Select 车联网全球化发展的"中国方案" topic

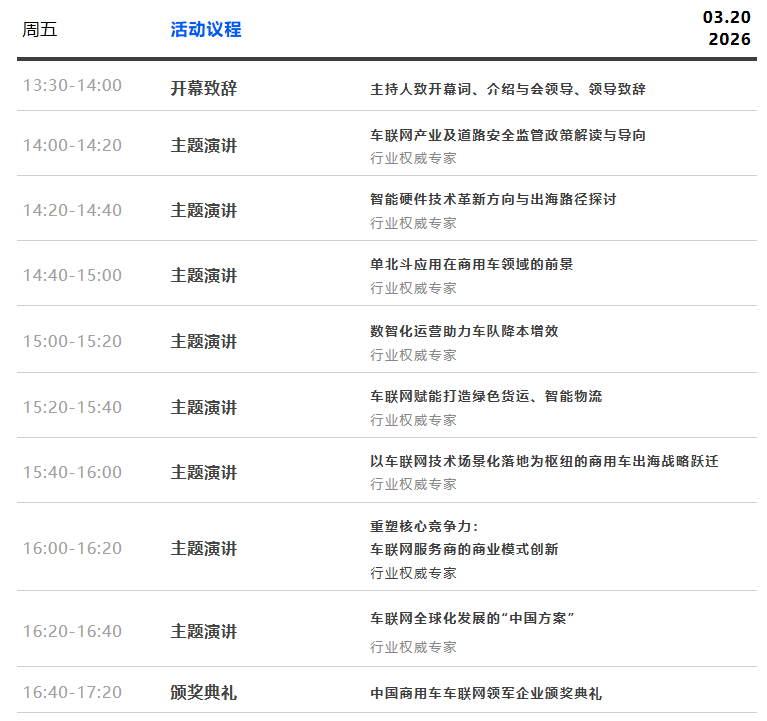tap(472, 618)
